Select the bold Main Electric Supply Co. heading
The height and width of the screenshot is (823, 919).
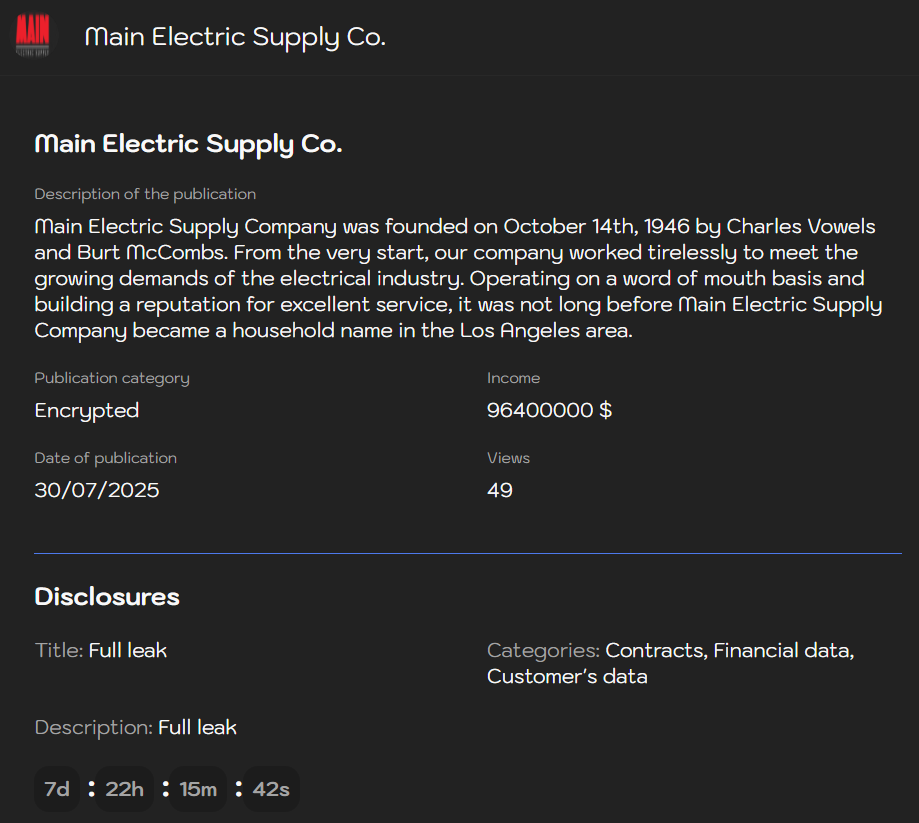pyautogui.click(x=188, y=144)
